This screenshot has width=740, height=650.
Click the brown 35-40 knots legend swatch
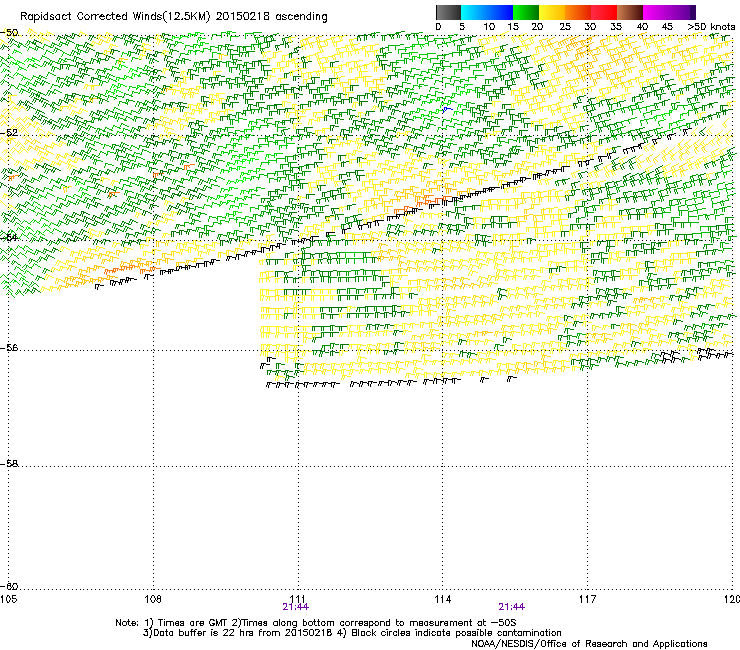tap(630, 12)
